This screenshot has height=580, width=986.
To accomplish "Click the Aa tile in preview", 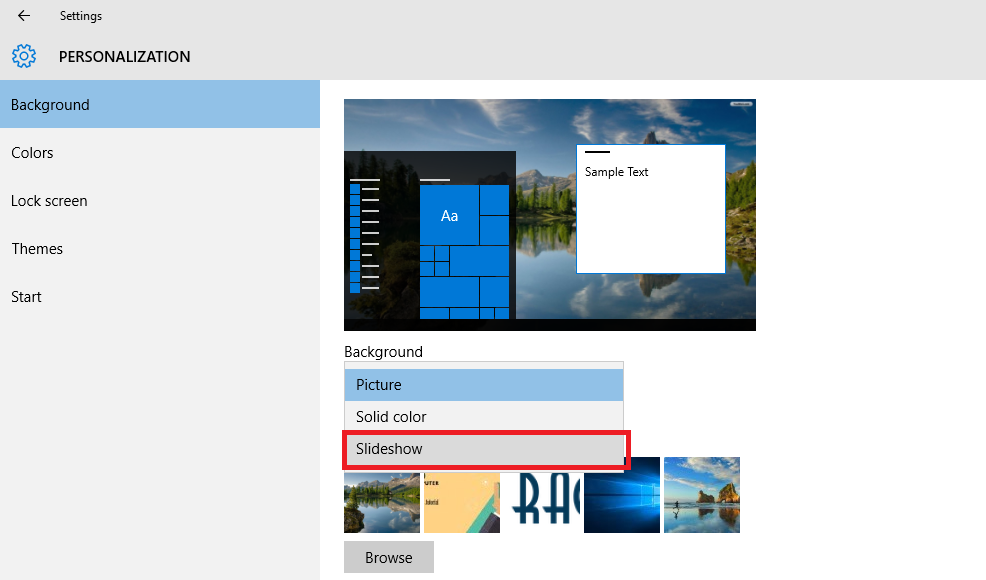I will (449, 216).
